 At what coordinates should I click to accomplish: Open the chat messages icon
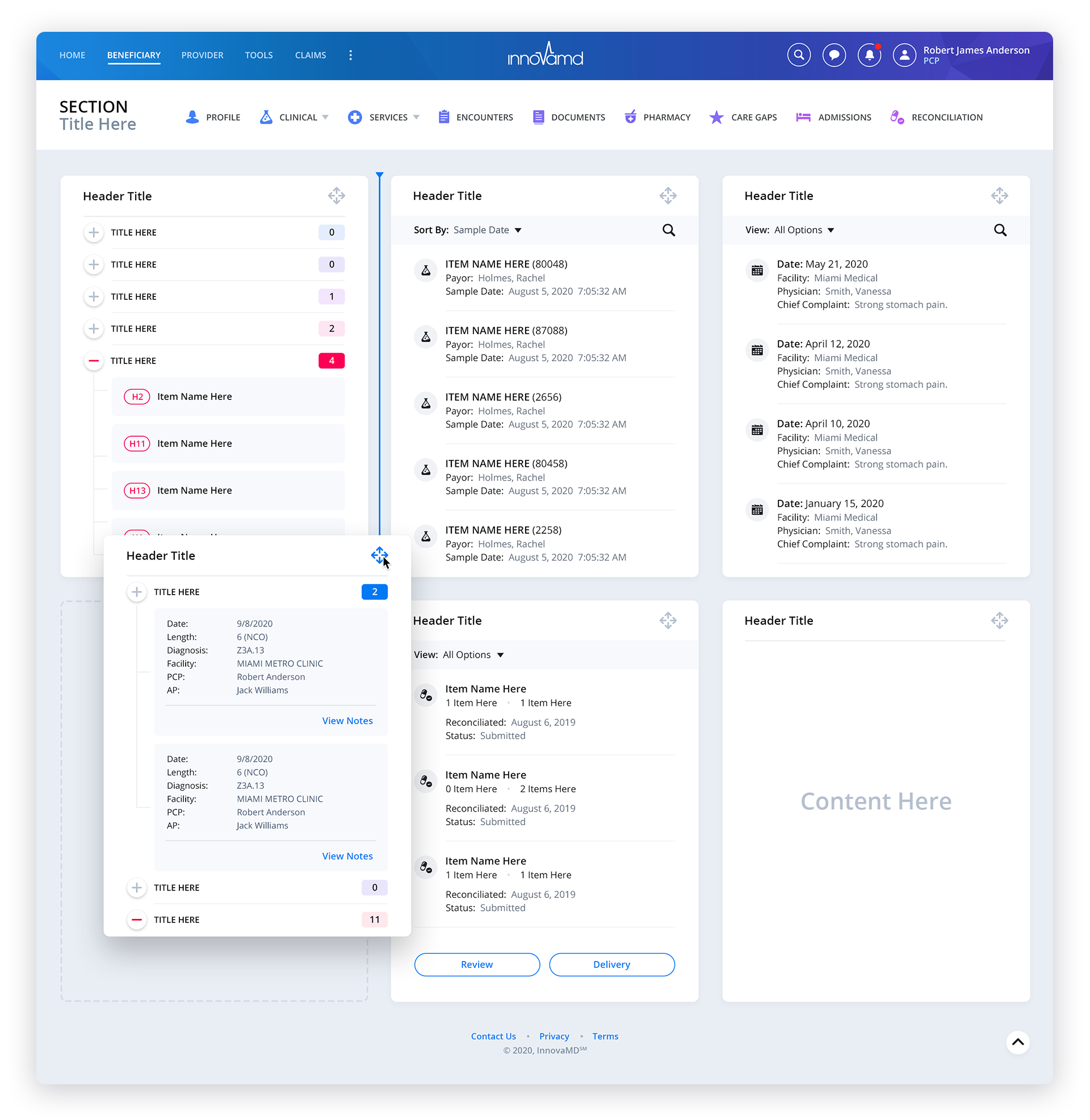pyautogui.click(x=833, y=55)
